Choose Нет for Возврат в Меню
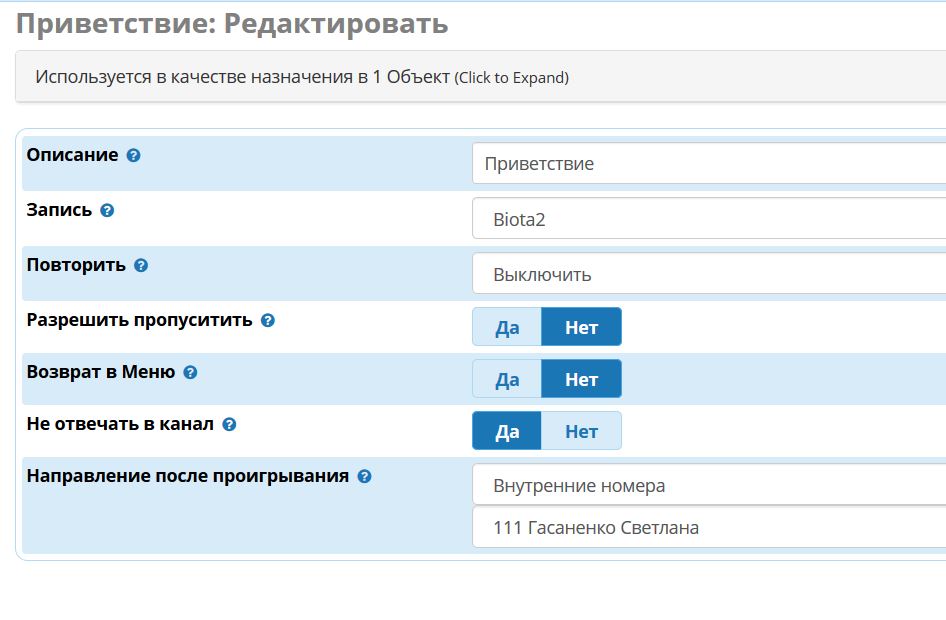The width and height of the screenshot is (946, 620). click(x=581, y=379)
